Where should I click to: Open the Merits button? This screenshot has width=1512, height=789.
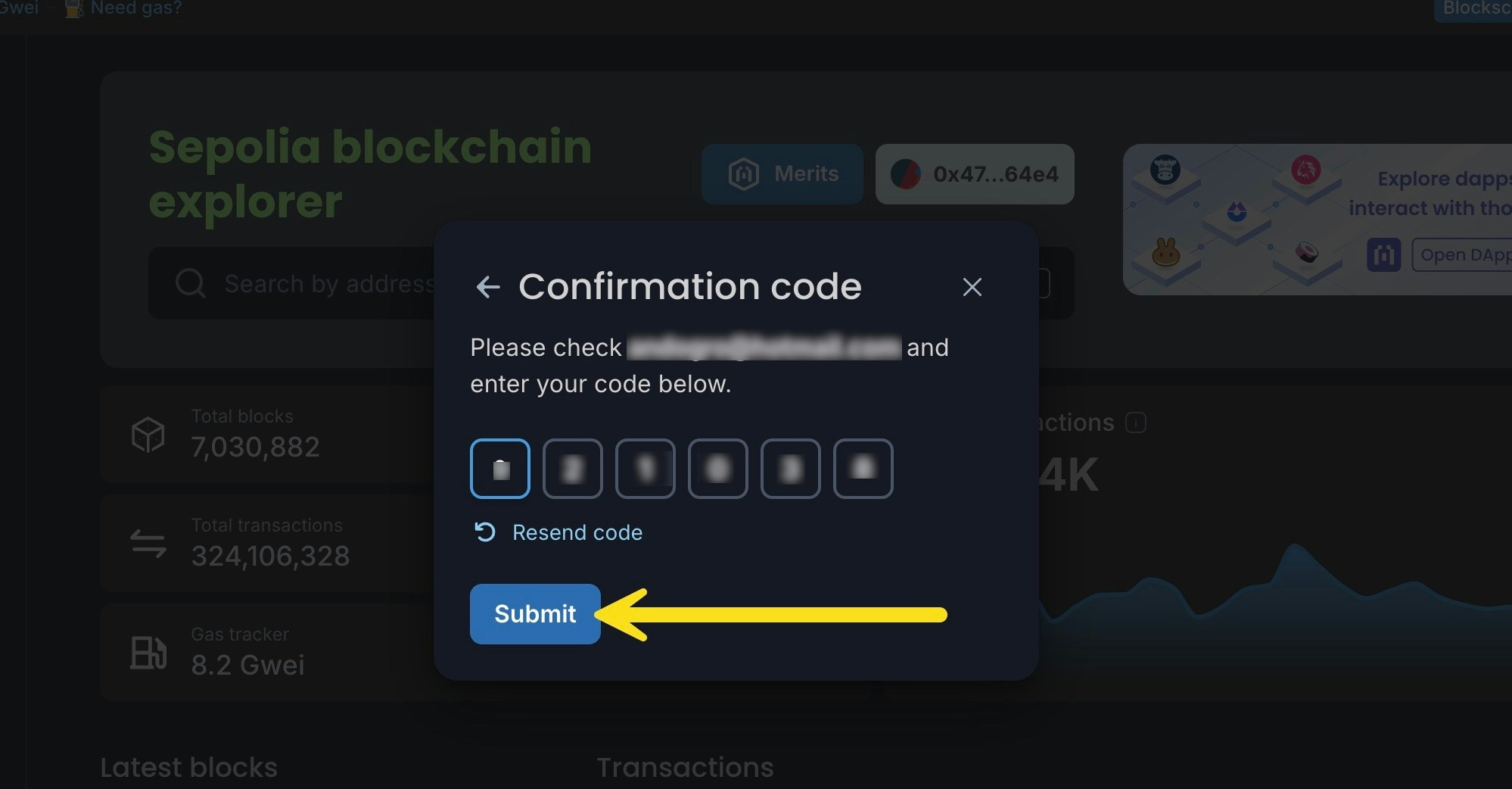[x=782, y=174]
